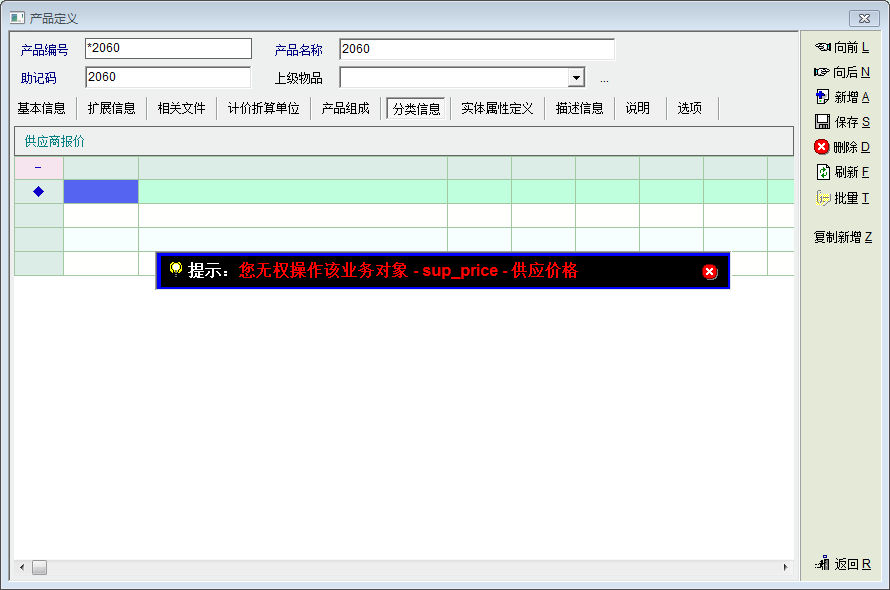Viewport: 890px width, 590px height.
Task: Click into the 产品名称 text field
Action: pyautogui.click(x=476, y=49)
